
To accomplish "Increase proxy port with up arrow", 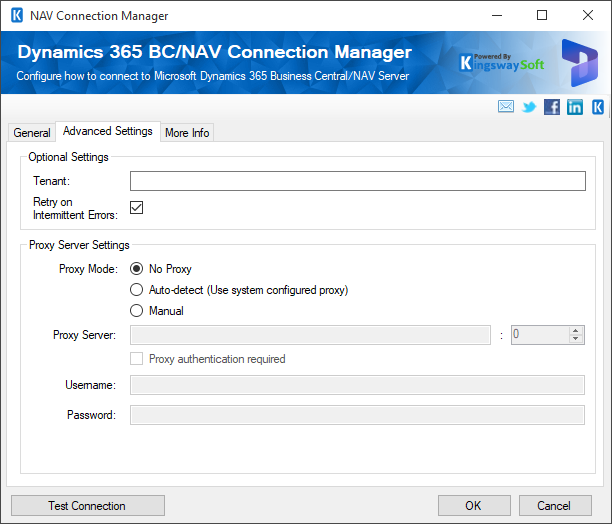I will (x=576, y=331).
